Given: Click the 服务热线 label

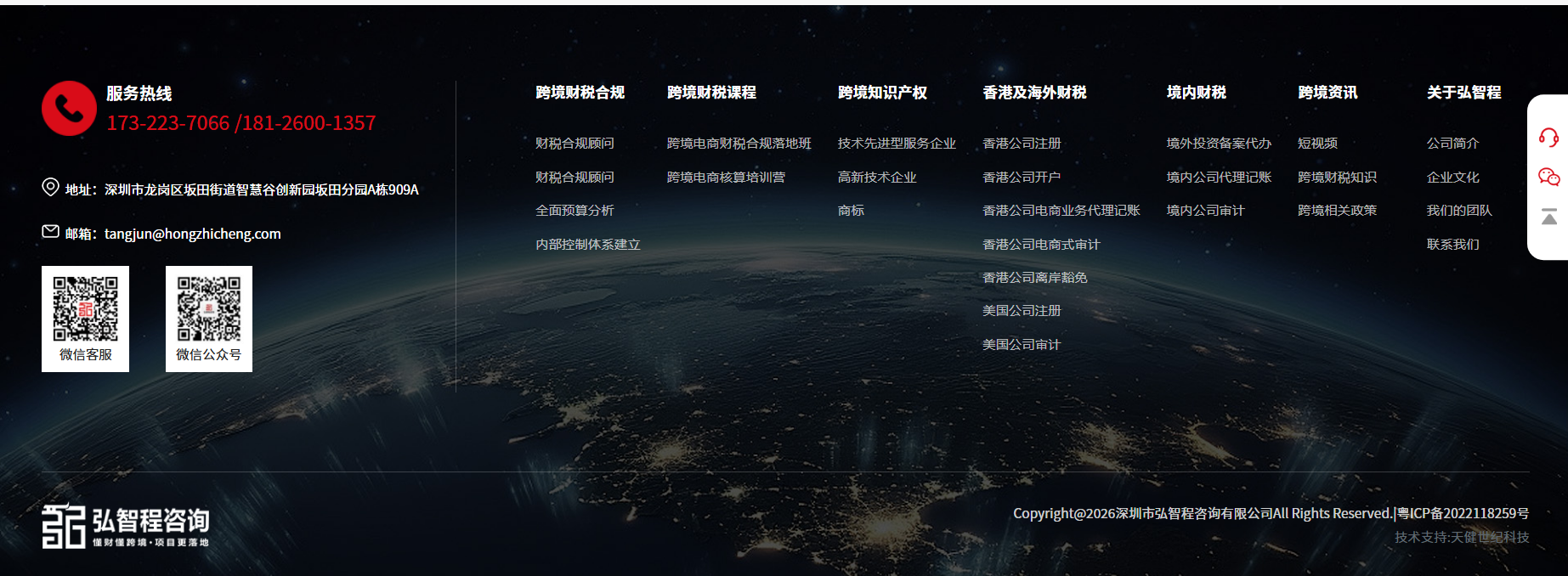Looking at the screenshot, I should tap(139, 93).
